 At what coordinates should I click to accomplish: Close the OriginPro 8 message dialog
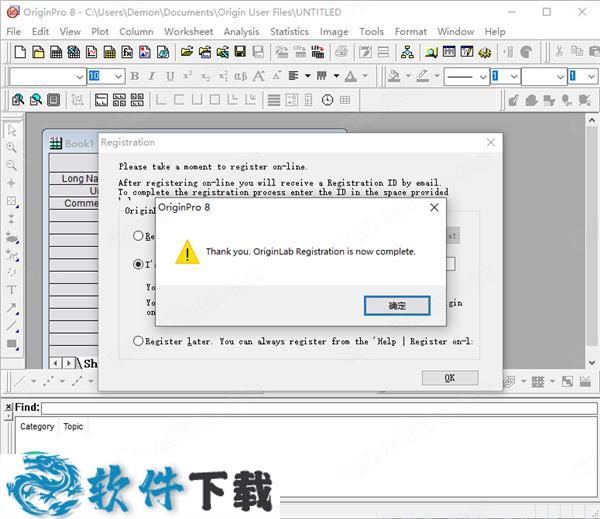point(434,207)
